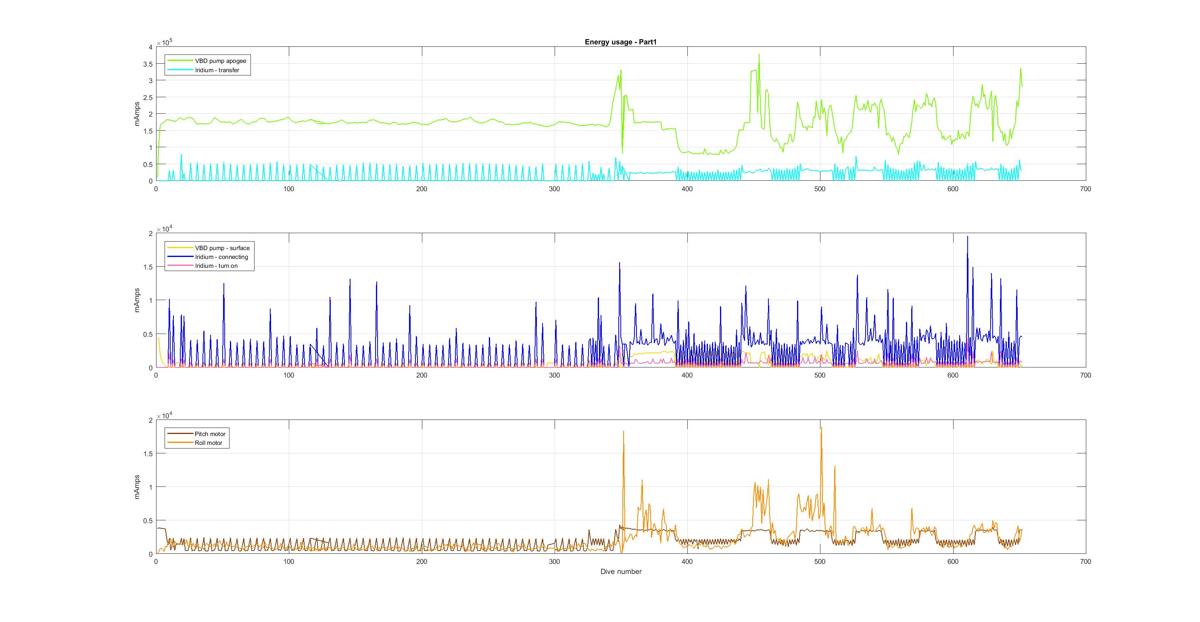Select 'Iridium - turn on' legend label

point(216,267)
